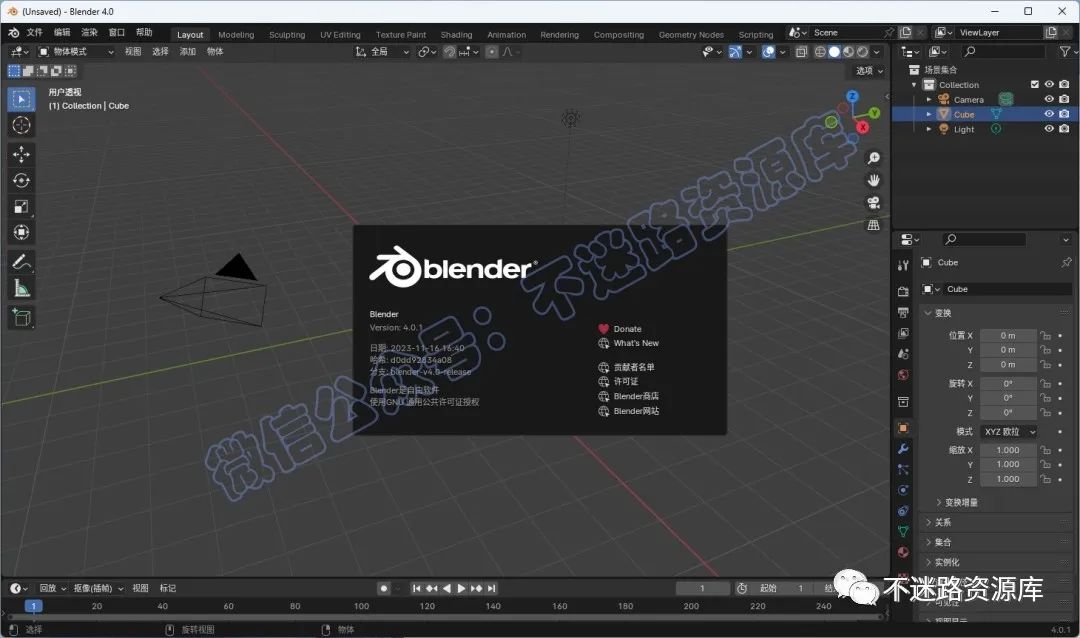Select the Rotate tool
1080x638 pixels.
(21, 181)
